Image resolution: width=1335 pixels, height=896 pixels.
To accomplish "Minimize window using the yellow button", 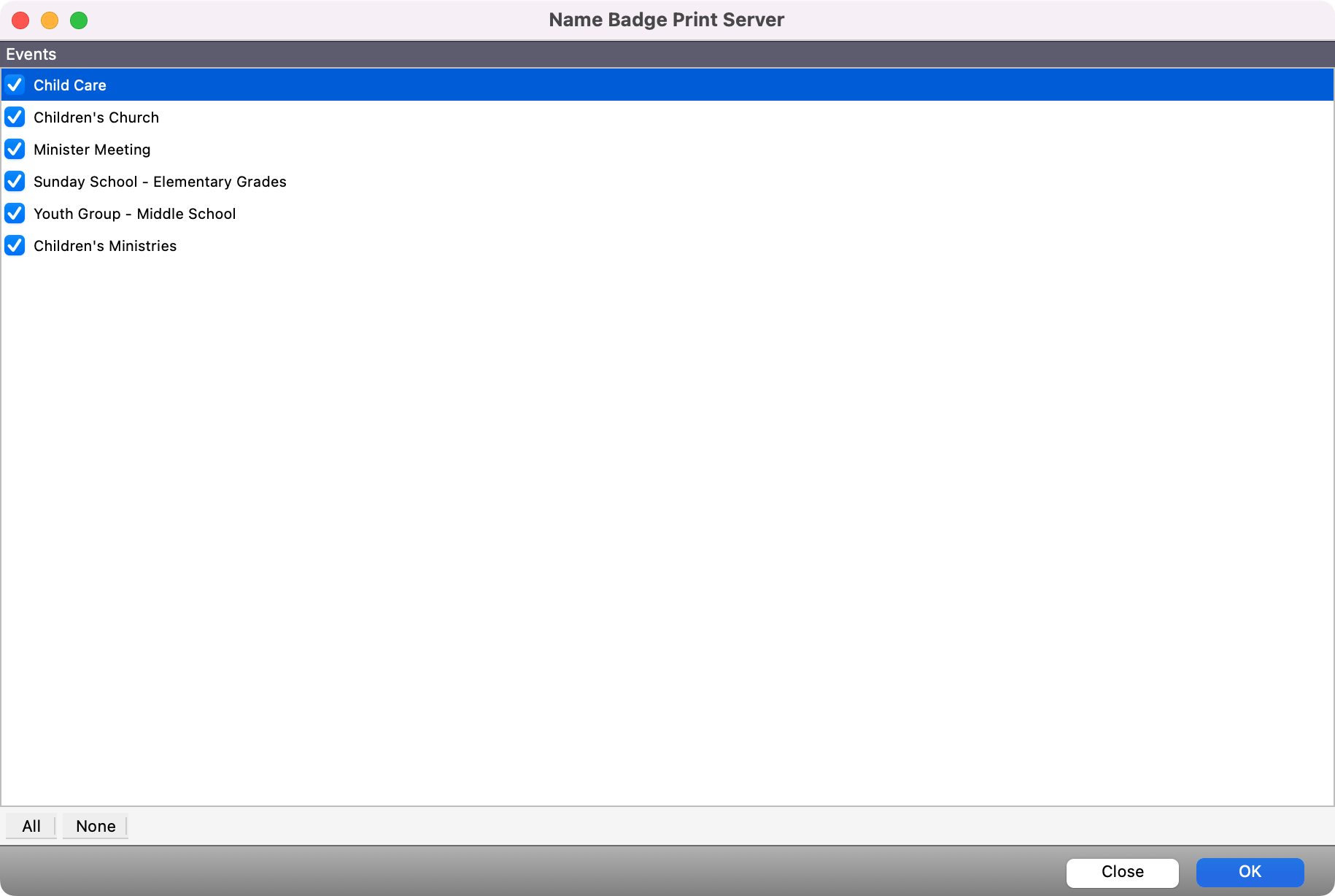I will click(50, 20).
